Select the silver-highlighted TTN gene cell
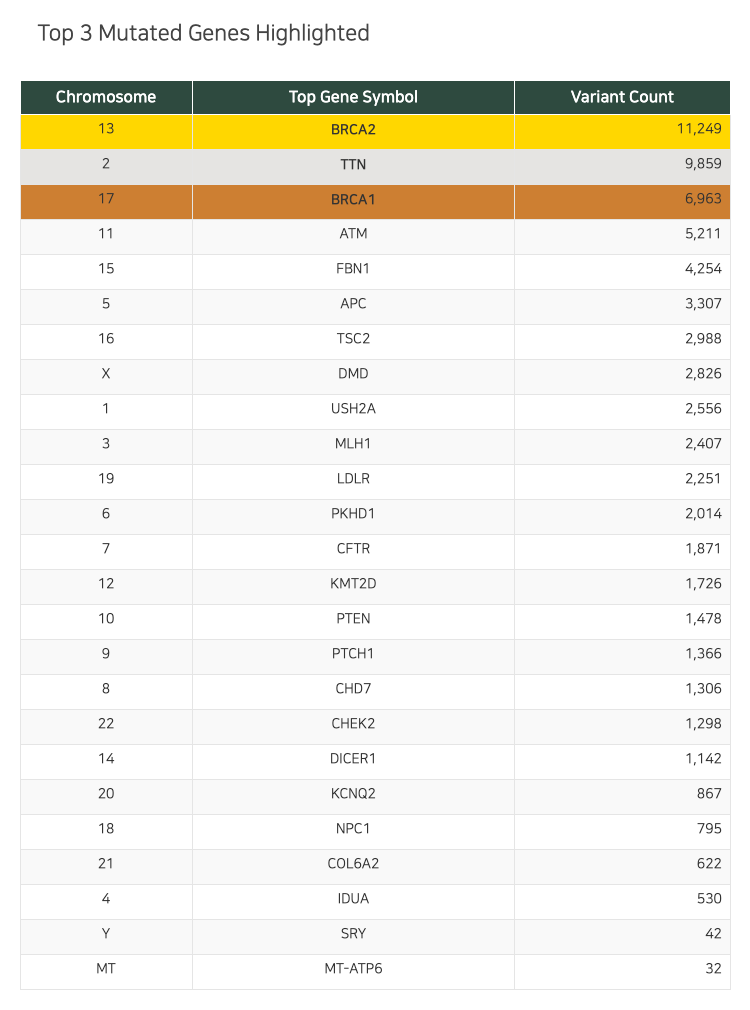The image size is (750, 1010). click(x=353, y=167)
